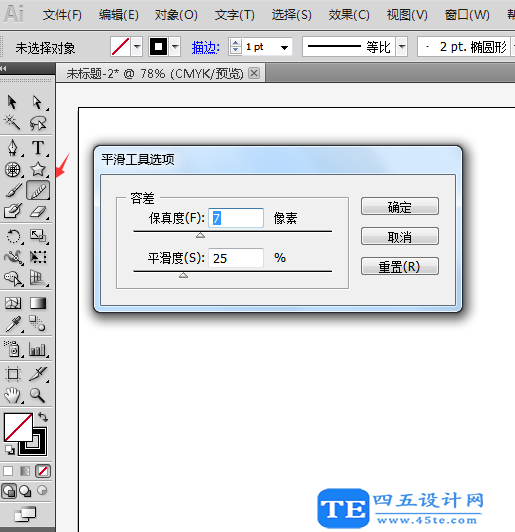
Task: Choose the Column Graph tool
Action: coord(37,349)
